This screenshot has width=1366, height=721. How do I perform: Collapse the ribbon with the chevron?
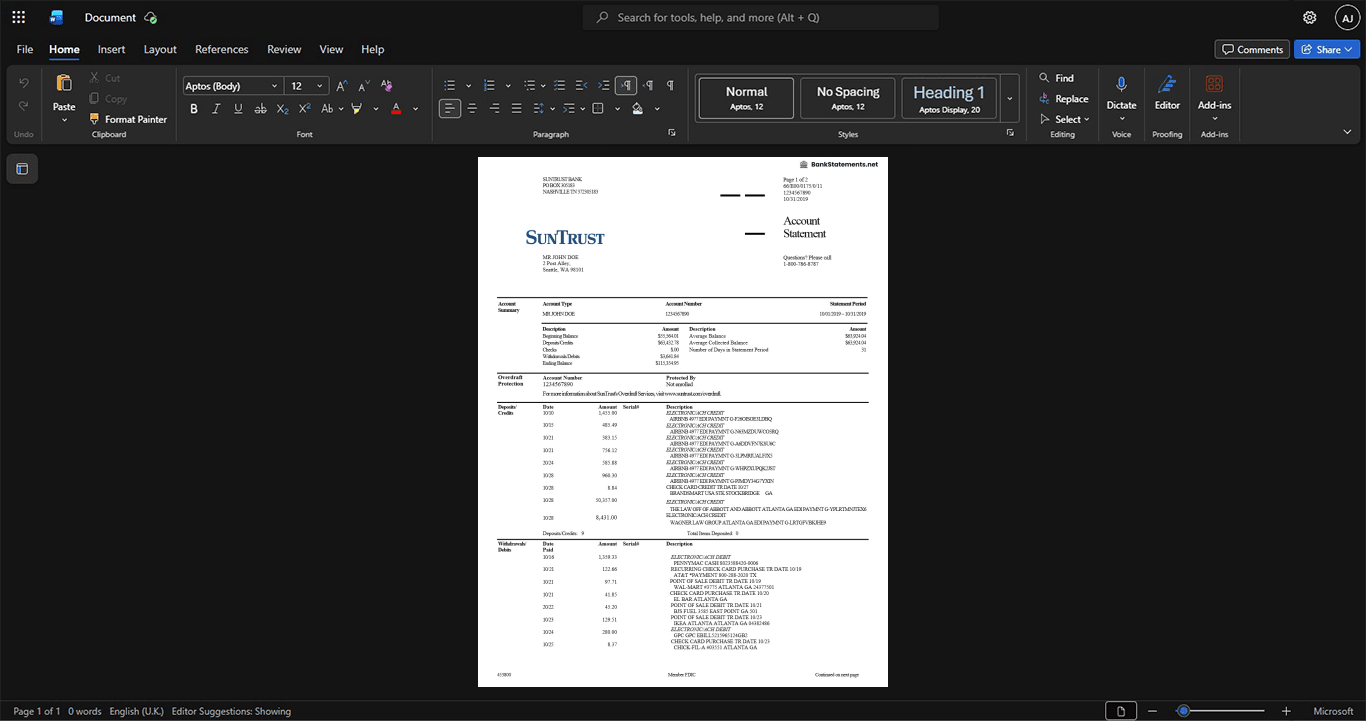tap(1347, 132)
